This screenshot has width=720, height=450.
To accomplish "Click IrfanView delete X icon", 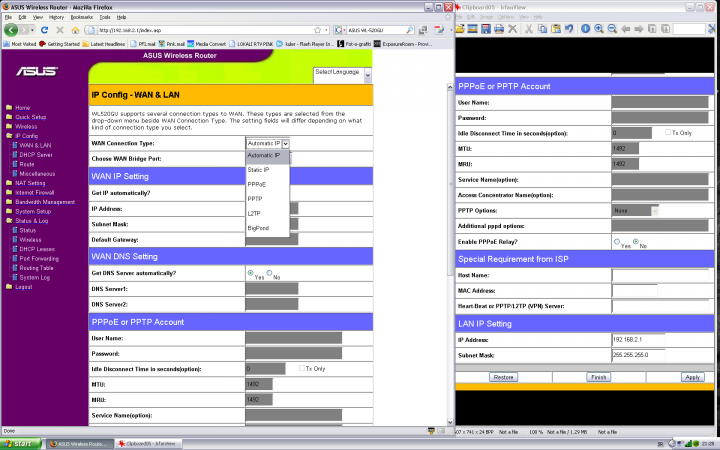I will pos(512,29).
